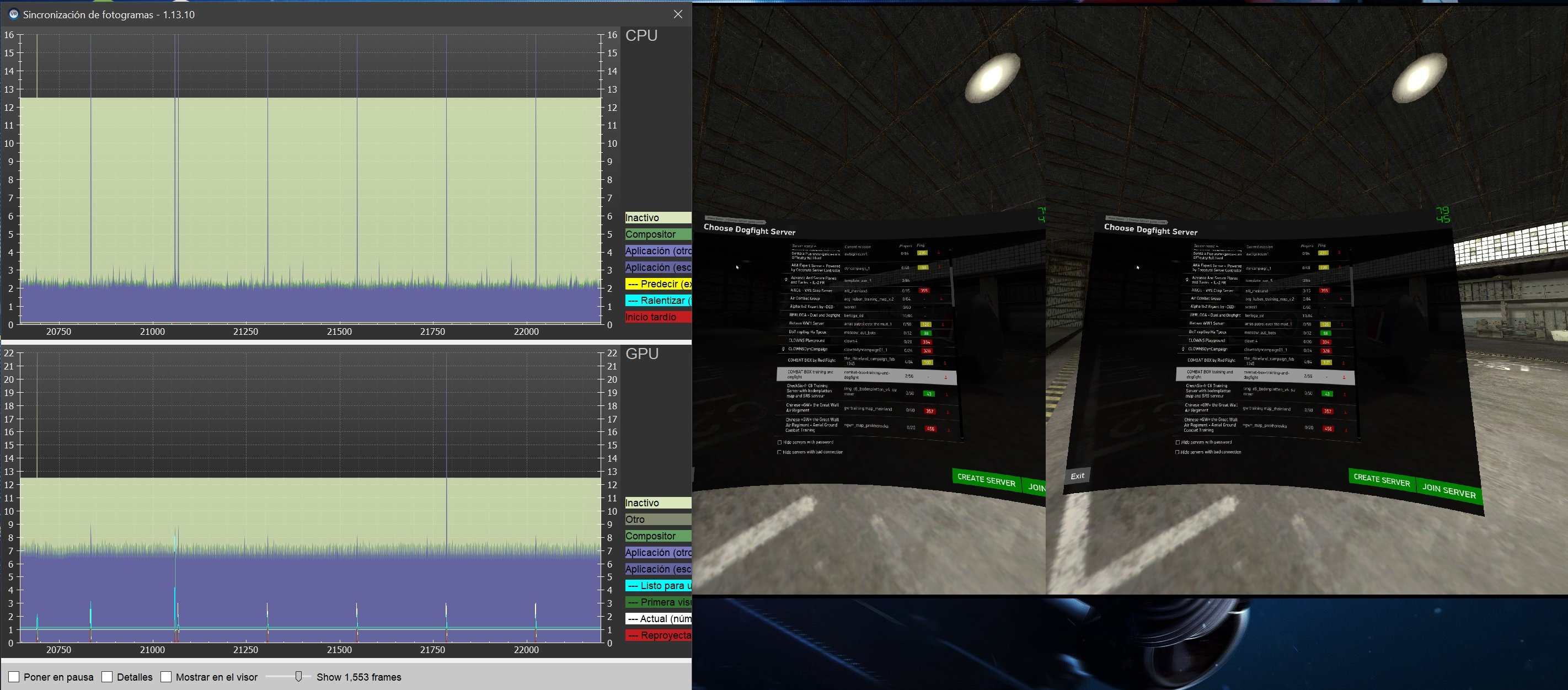Sort by Ping column header in left view
Viewport: 1568px width, 690px height.
coord(921,245)
